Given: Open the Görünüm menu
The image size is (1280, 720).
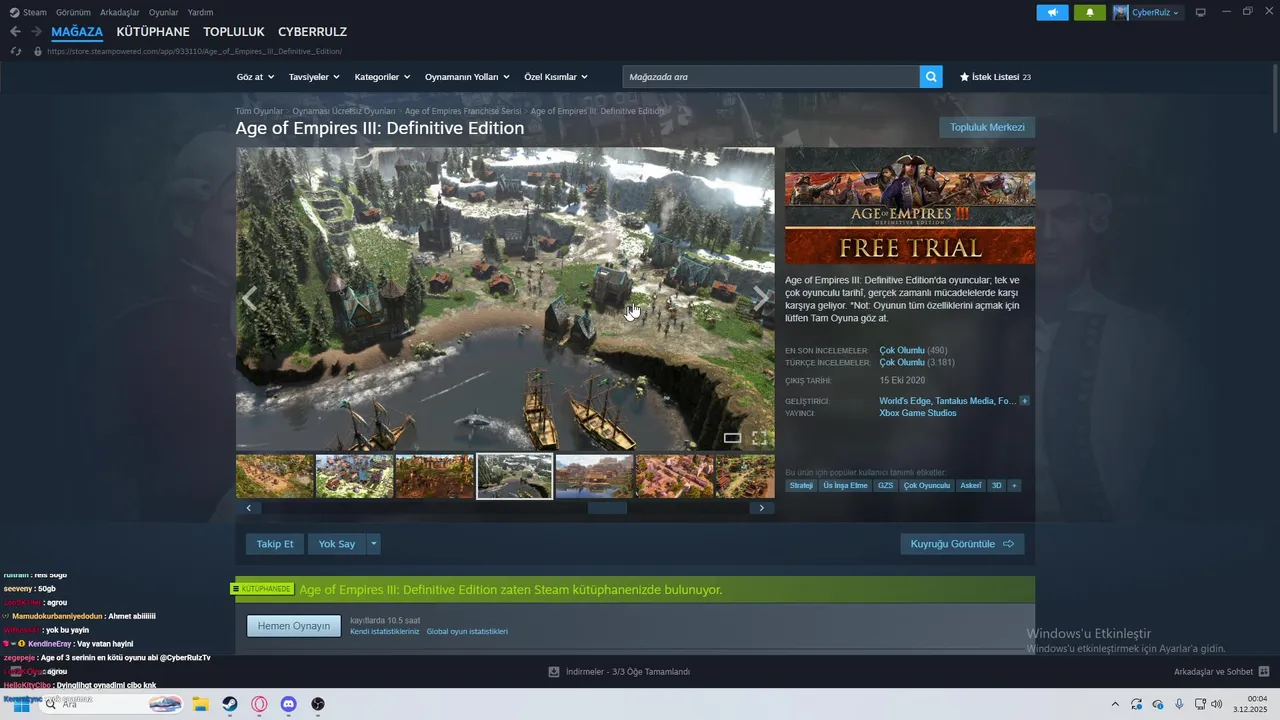Looking at the screenshot, I should (73, 12).
